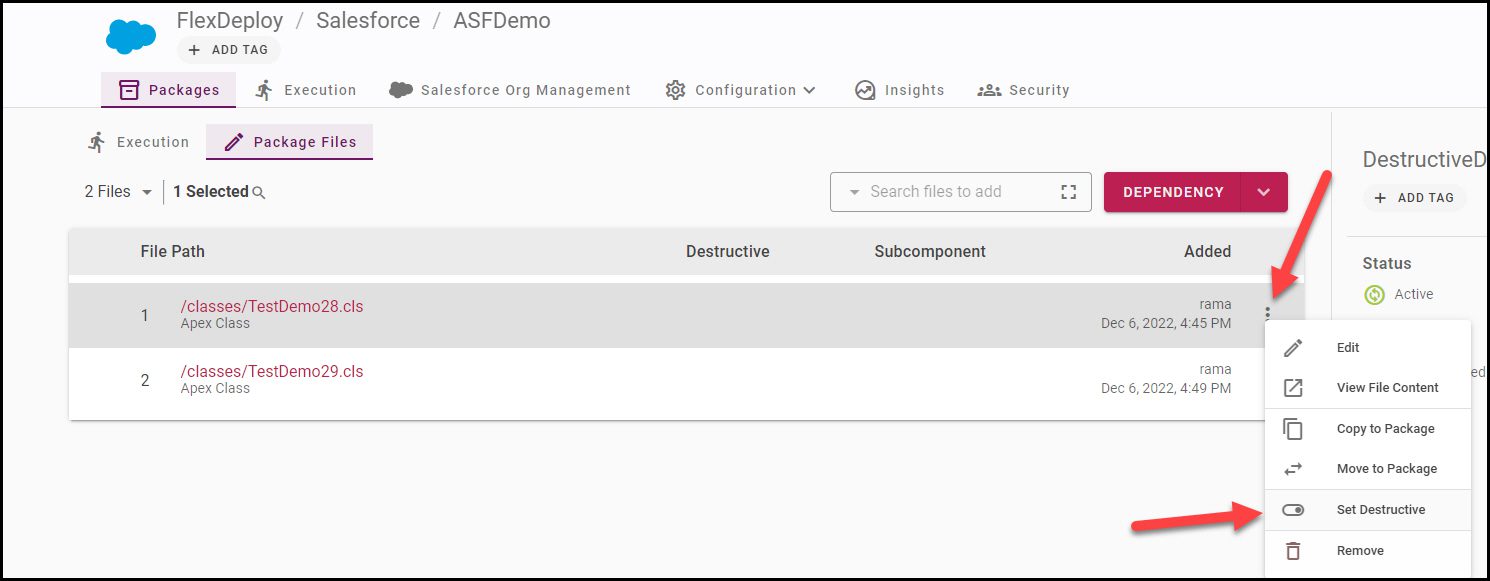Click the Dec 6, 2022, 4:45 PM timestamp

tap(1166, 323)
